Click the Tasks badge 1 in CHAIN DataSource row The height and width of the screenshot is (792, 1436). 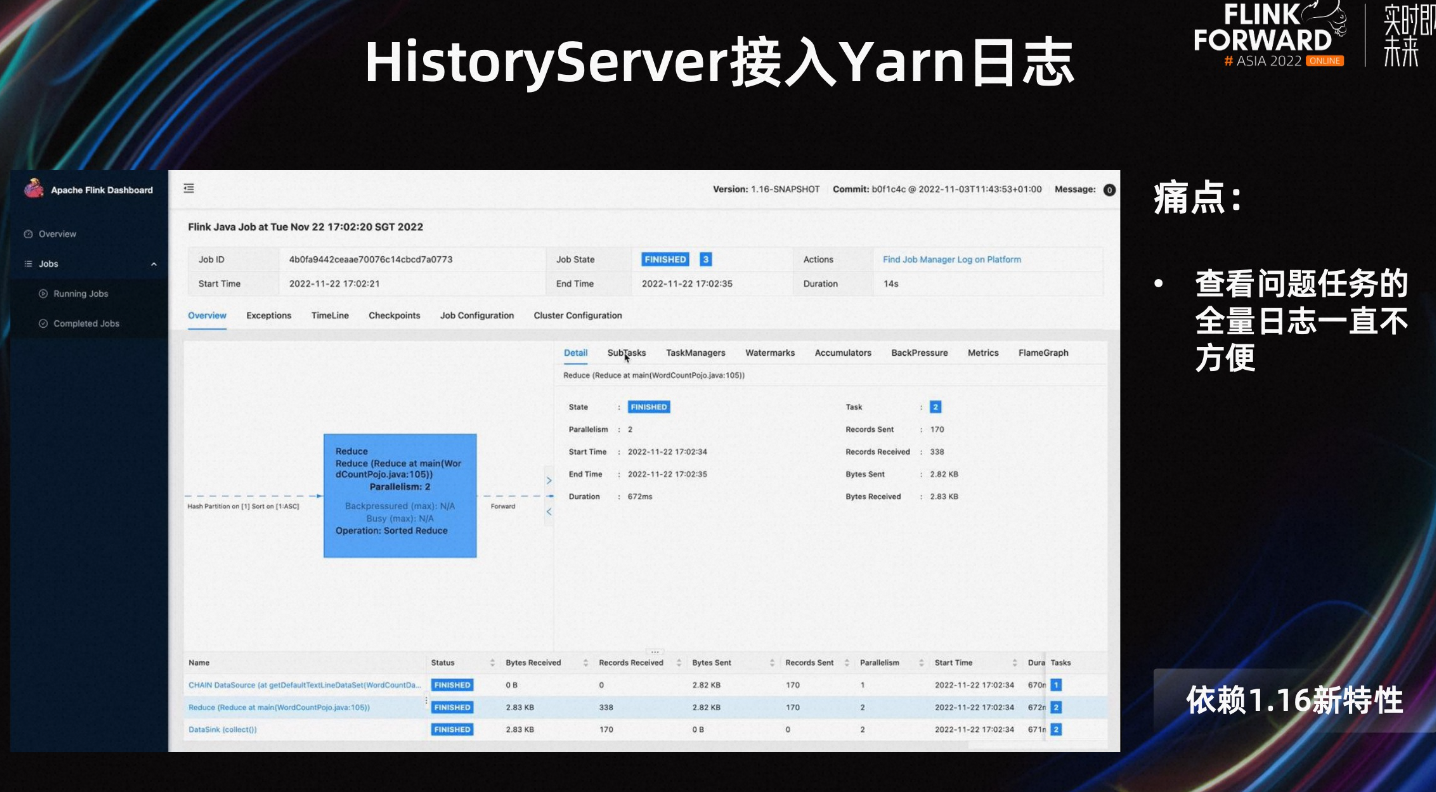(x=1056, y=685)
